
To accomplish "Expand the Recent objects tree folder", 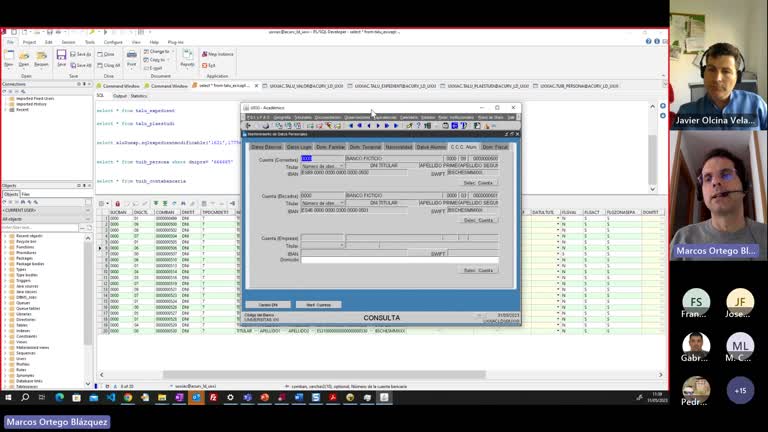I will (5, 236).
